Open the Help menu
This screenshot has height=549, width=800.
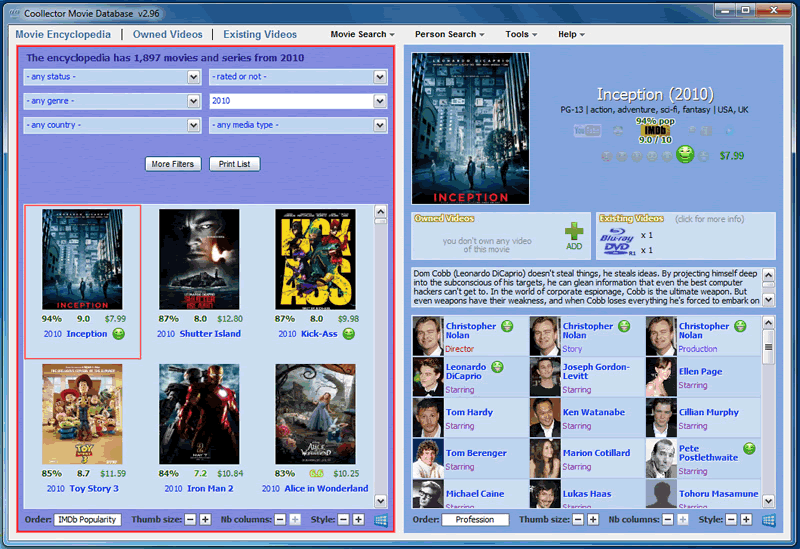pyautogui.click(x=571, y=34)
